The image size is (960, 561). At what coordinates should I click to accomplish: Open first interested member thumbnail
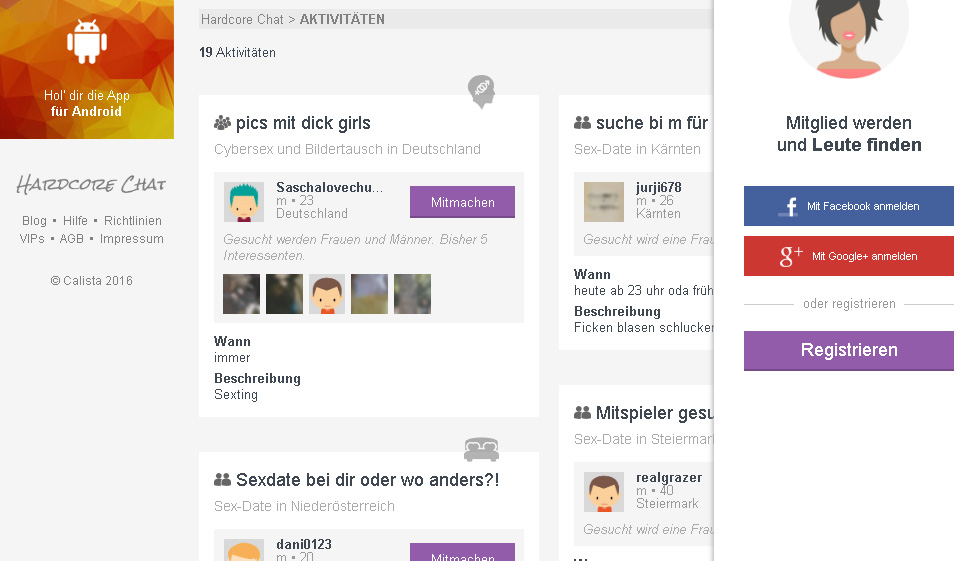point(241,294)
